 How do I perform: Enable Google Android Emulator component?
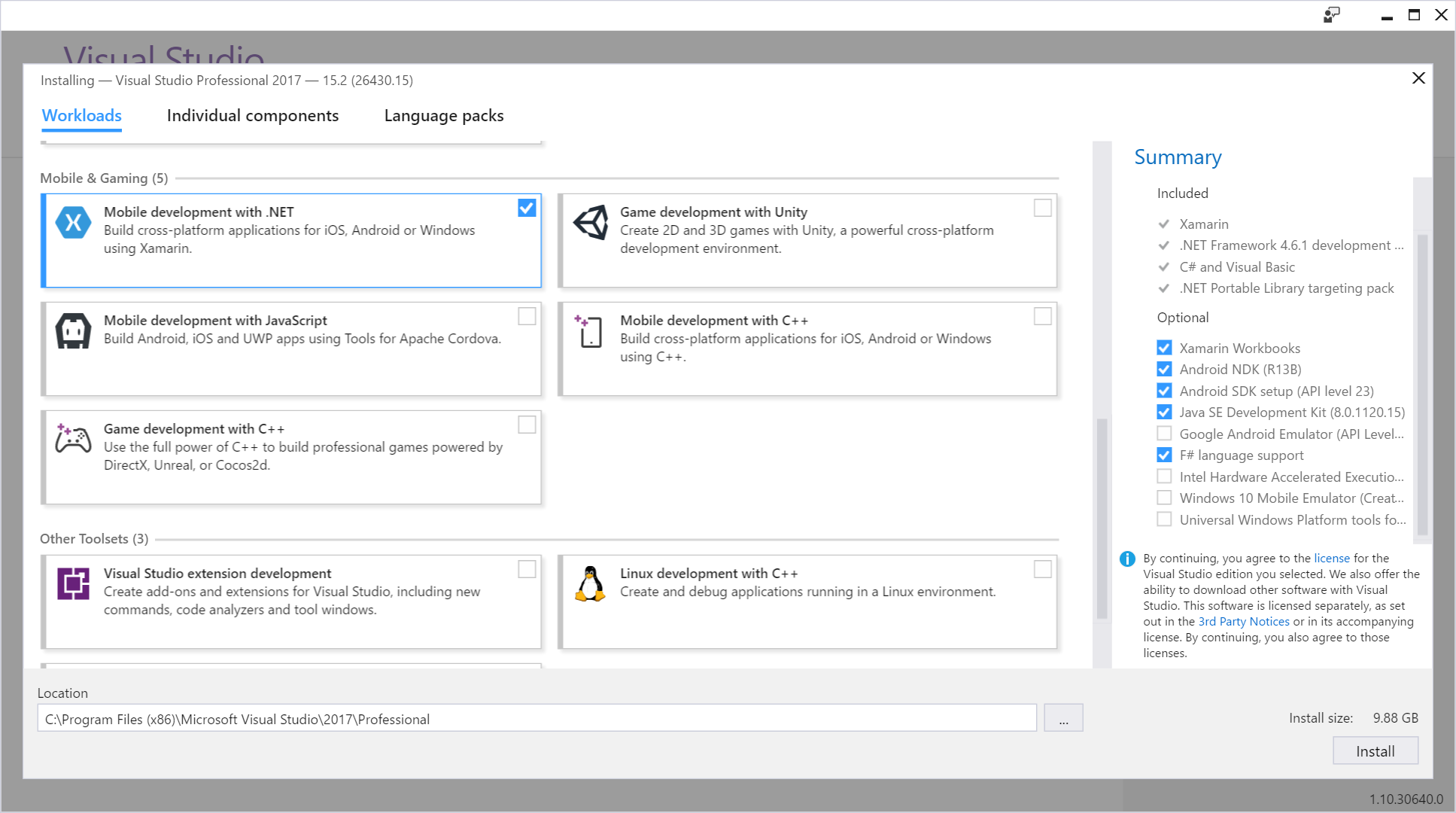coord(1164,434)
